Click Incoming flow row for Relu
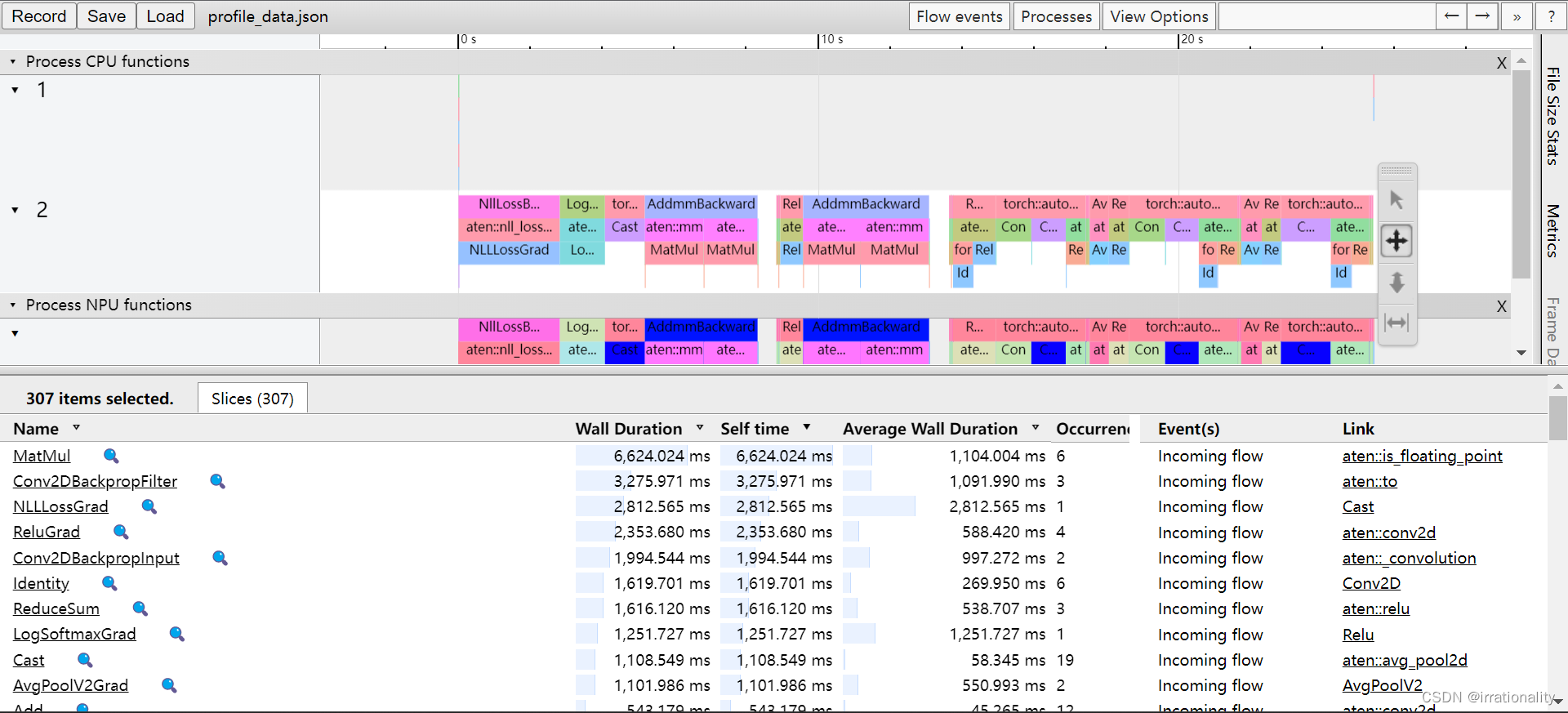1568x713 pixels. click(x=1210, y=635)
